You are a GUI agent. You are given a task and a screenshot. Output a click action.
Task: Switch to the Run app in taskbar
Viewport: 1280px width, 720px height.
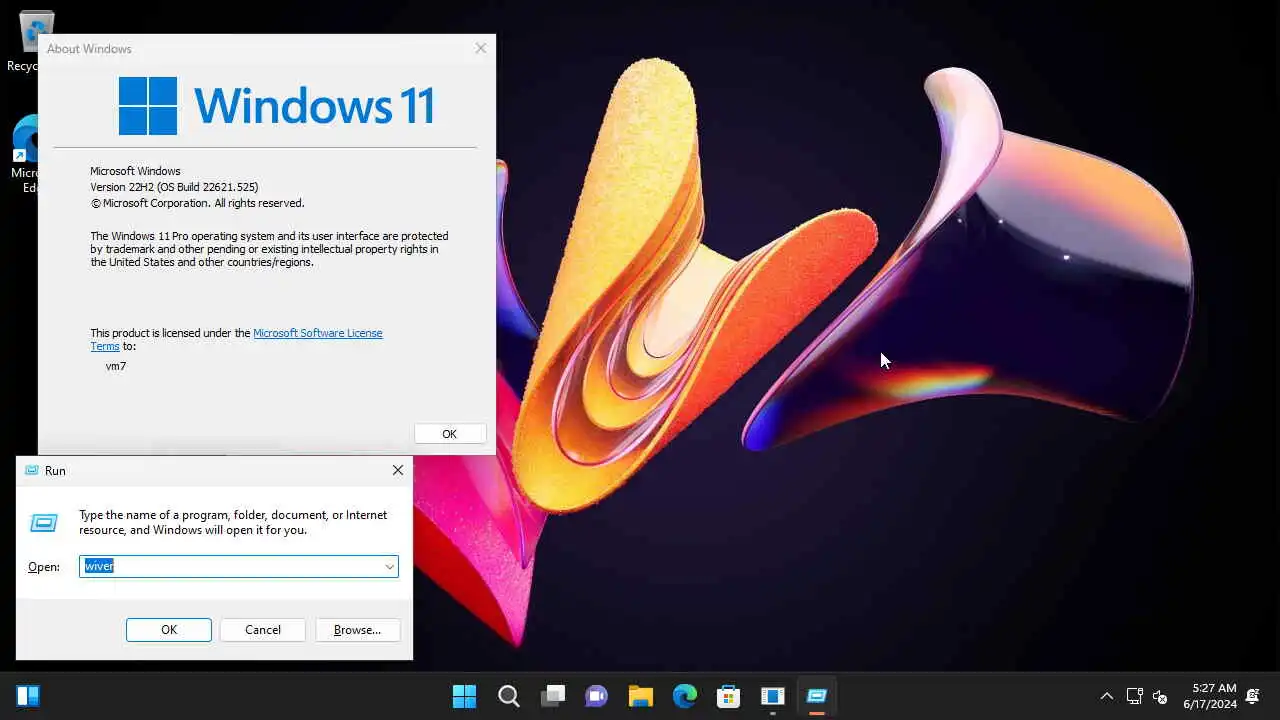816,696
